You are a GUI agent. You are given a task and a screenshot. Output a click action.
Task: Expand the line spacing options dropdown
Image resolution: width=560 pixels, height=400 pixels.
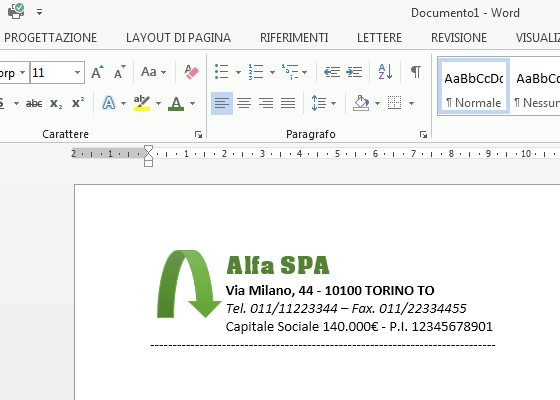tap(334, 104)
